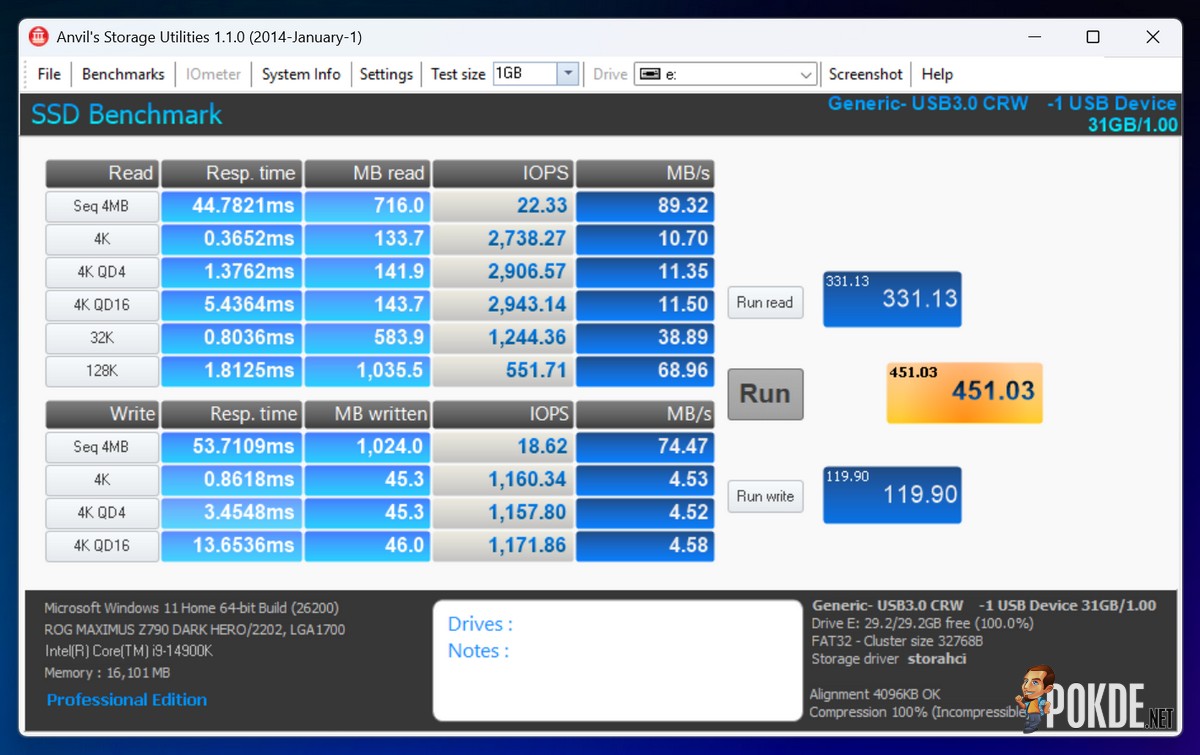Click the FAT32 cluster size text
Viewport: 1200px width, 755px height.
tap(897, 641)
